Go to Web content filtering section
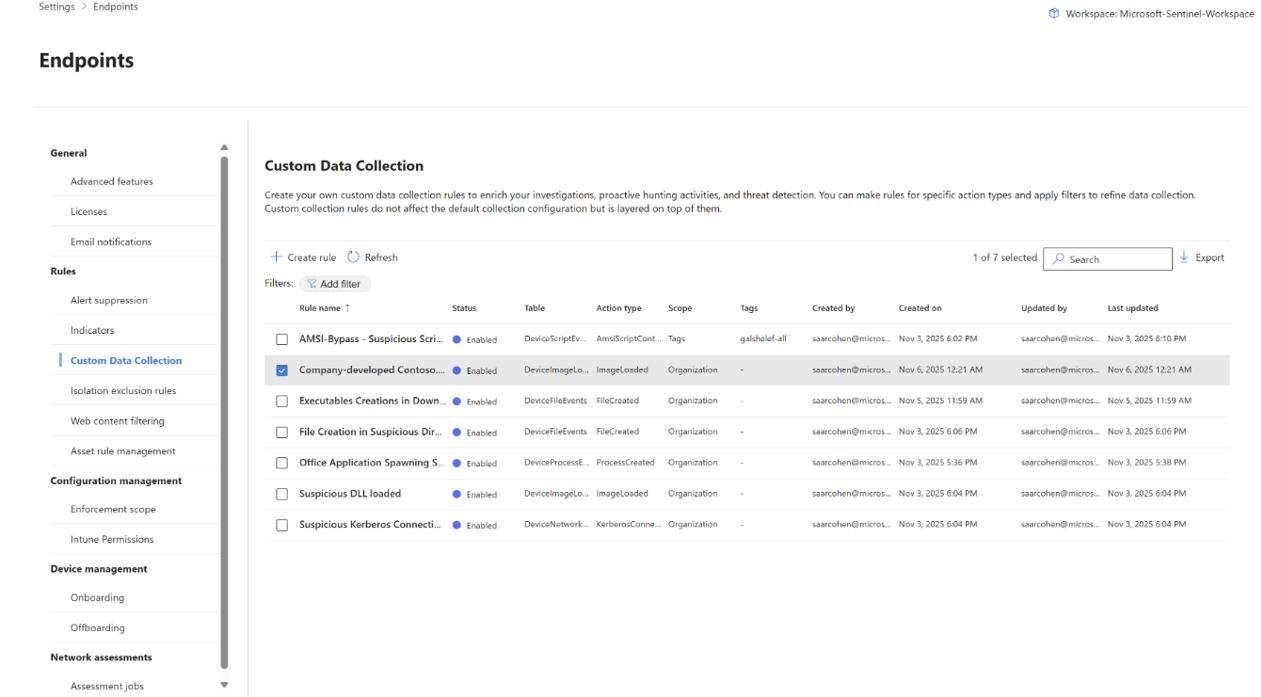Image resolution: width=1261 pixels, height=697 pixels. click(117, 421)
